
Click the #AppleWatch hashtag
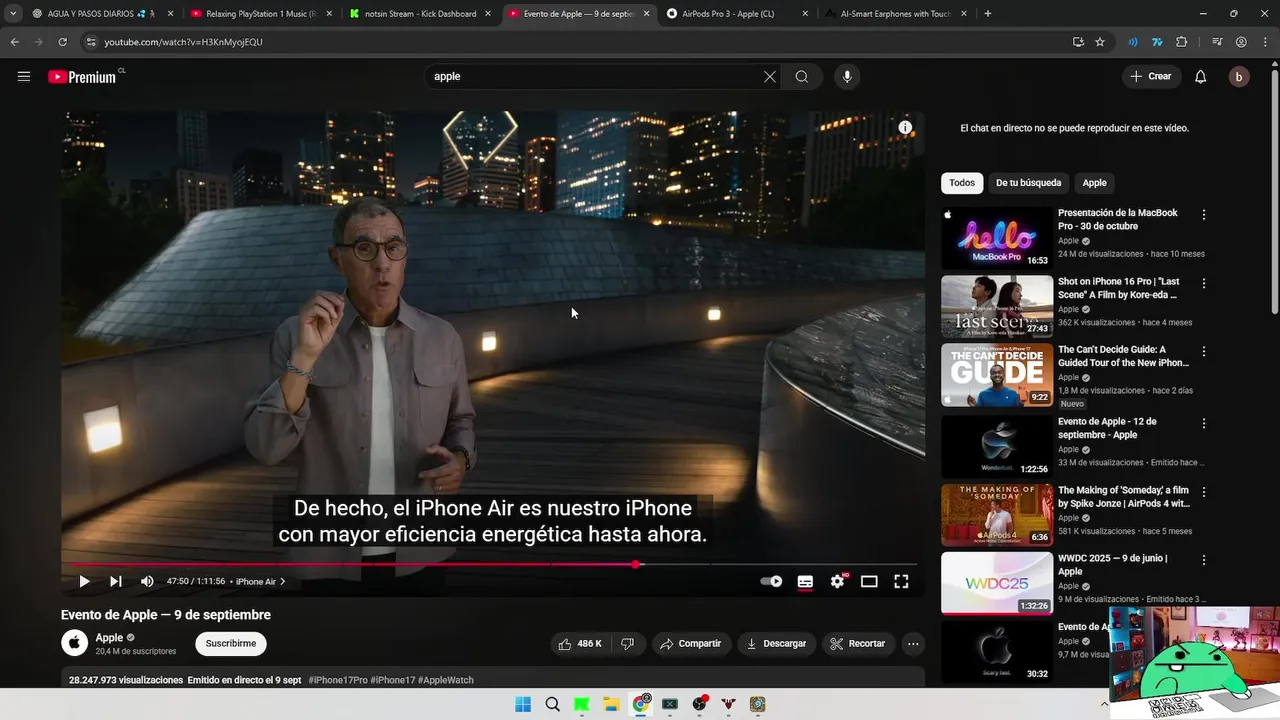pos(446,680)
